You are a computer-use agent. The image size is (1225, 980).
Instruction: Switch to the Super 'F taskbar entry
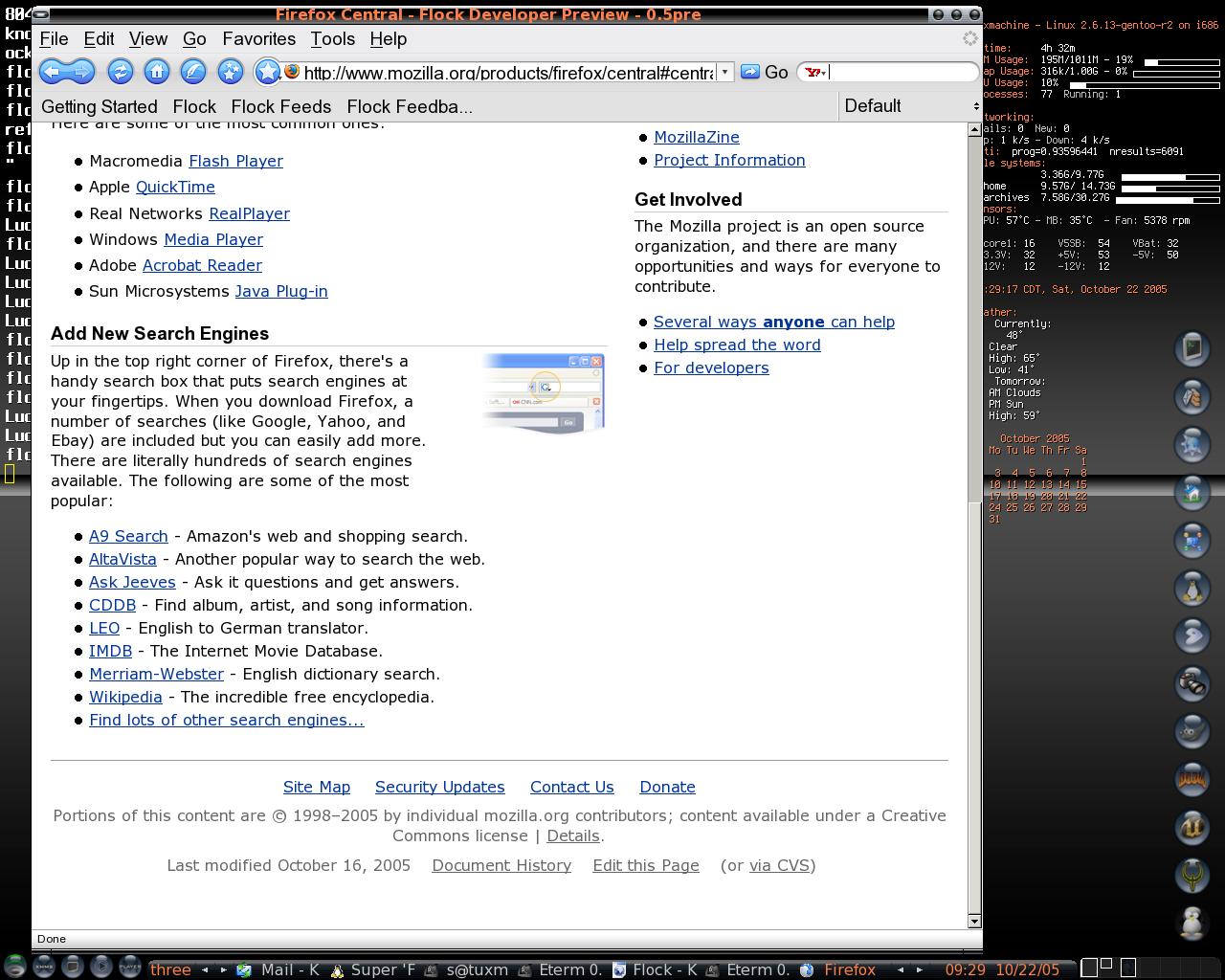pos(374,969)
